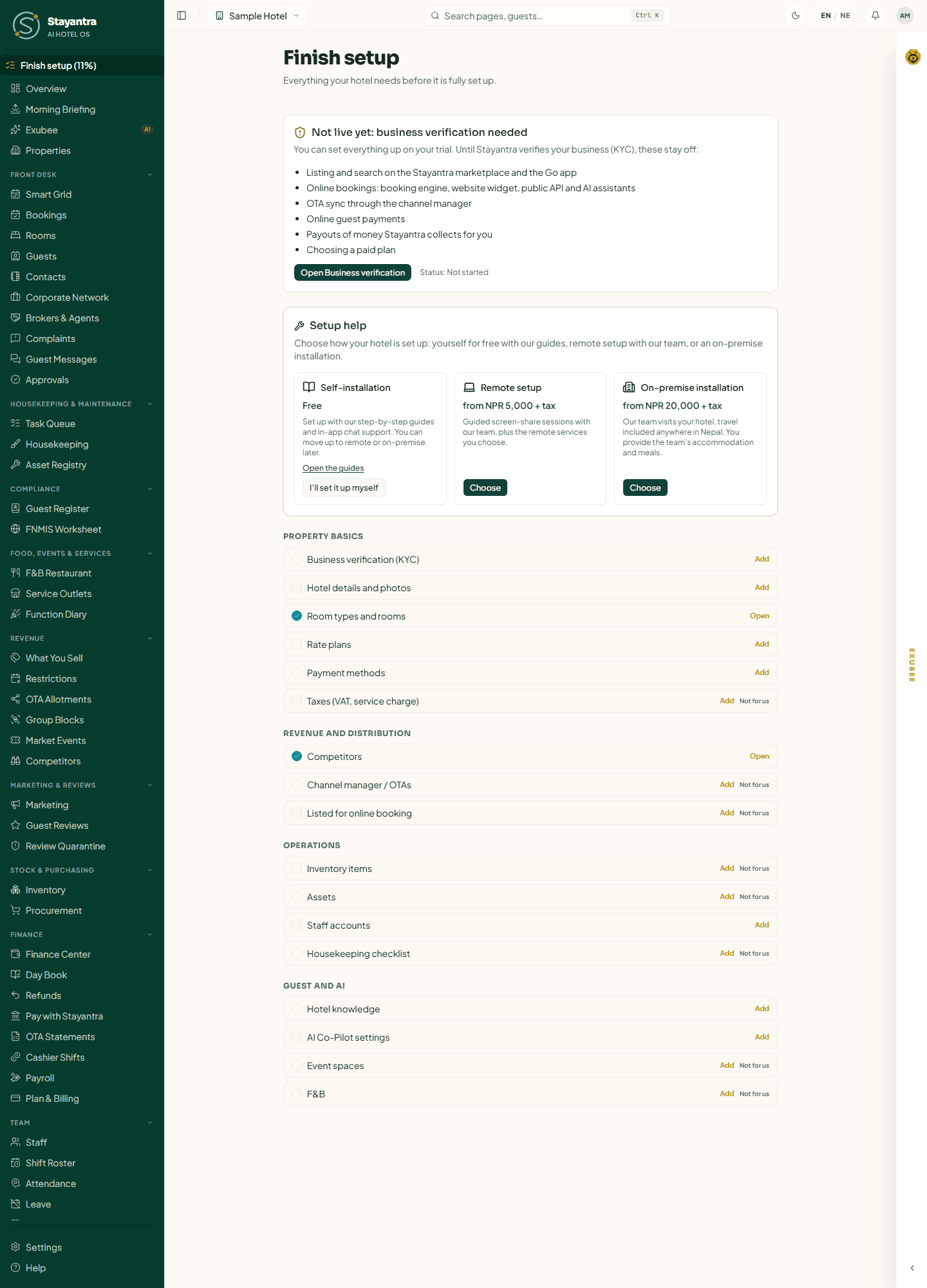Click the Stayantra logo icon
927x1288 pixels.
pos(26,25)
